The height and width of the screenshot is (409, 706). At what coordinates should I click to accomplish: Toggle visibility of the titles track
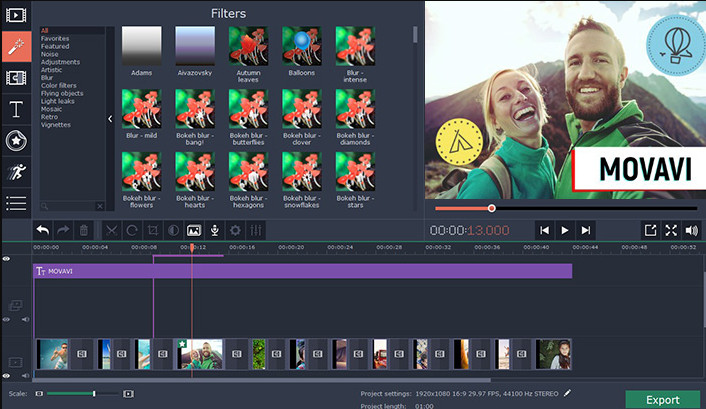pos(7,259)
